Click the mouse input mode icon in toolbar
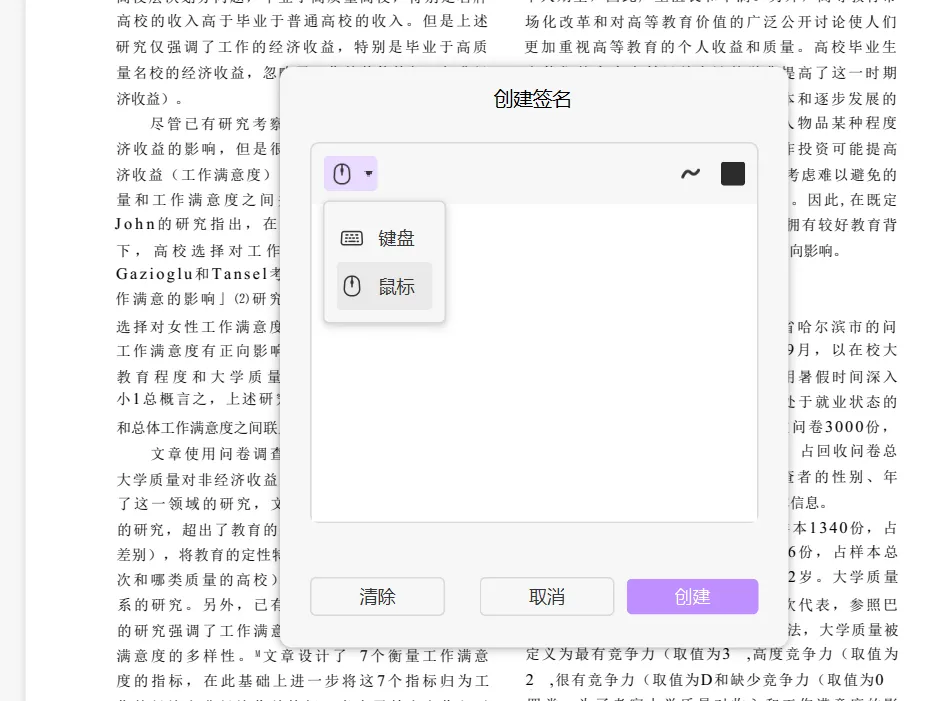This screenshot has width=940, height=701. click(342, 174)
